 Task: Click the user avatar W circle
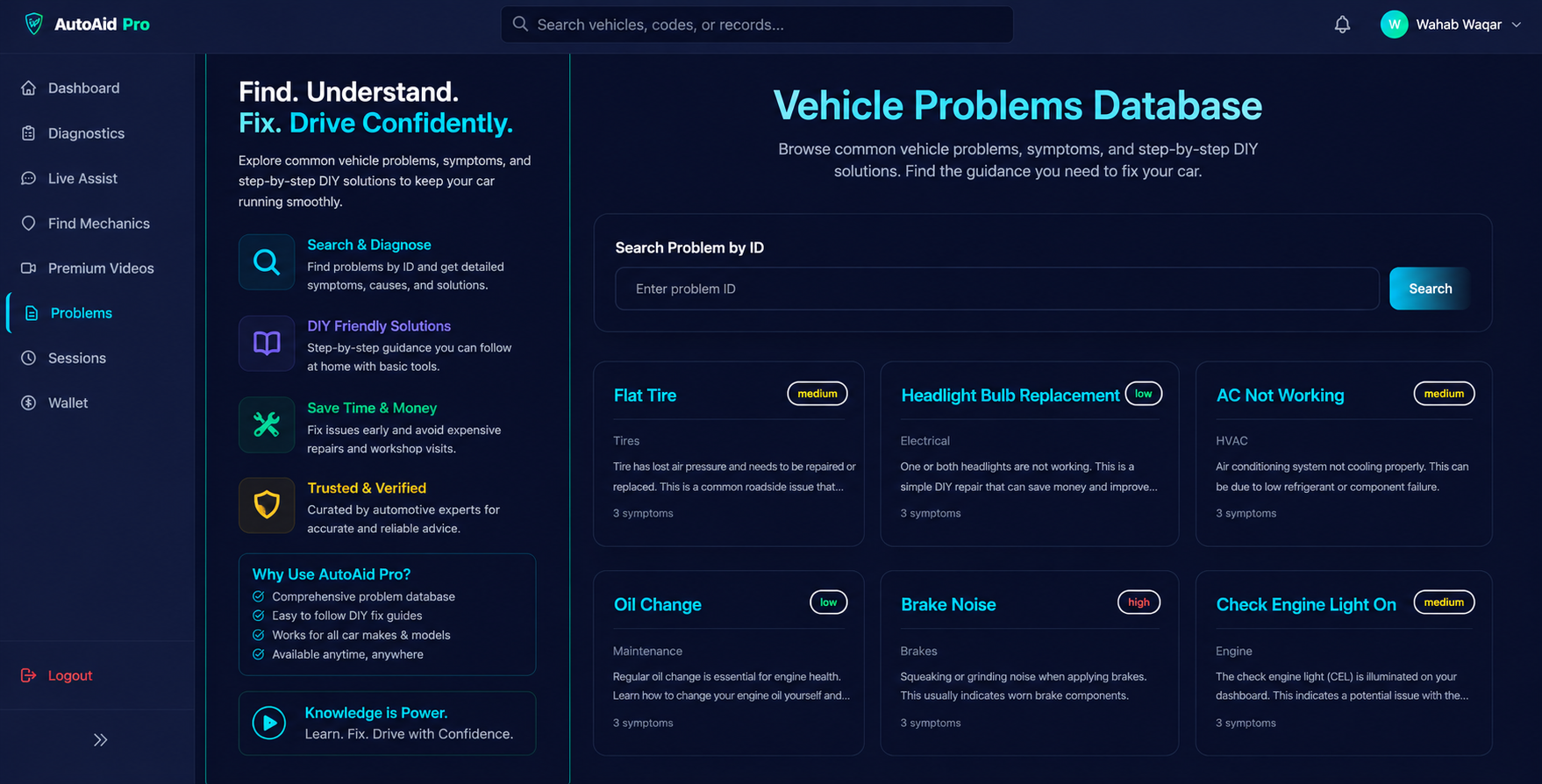pos(1394,25)
